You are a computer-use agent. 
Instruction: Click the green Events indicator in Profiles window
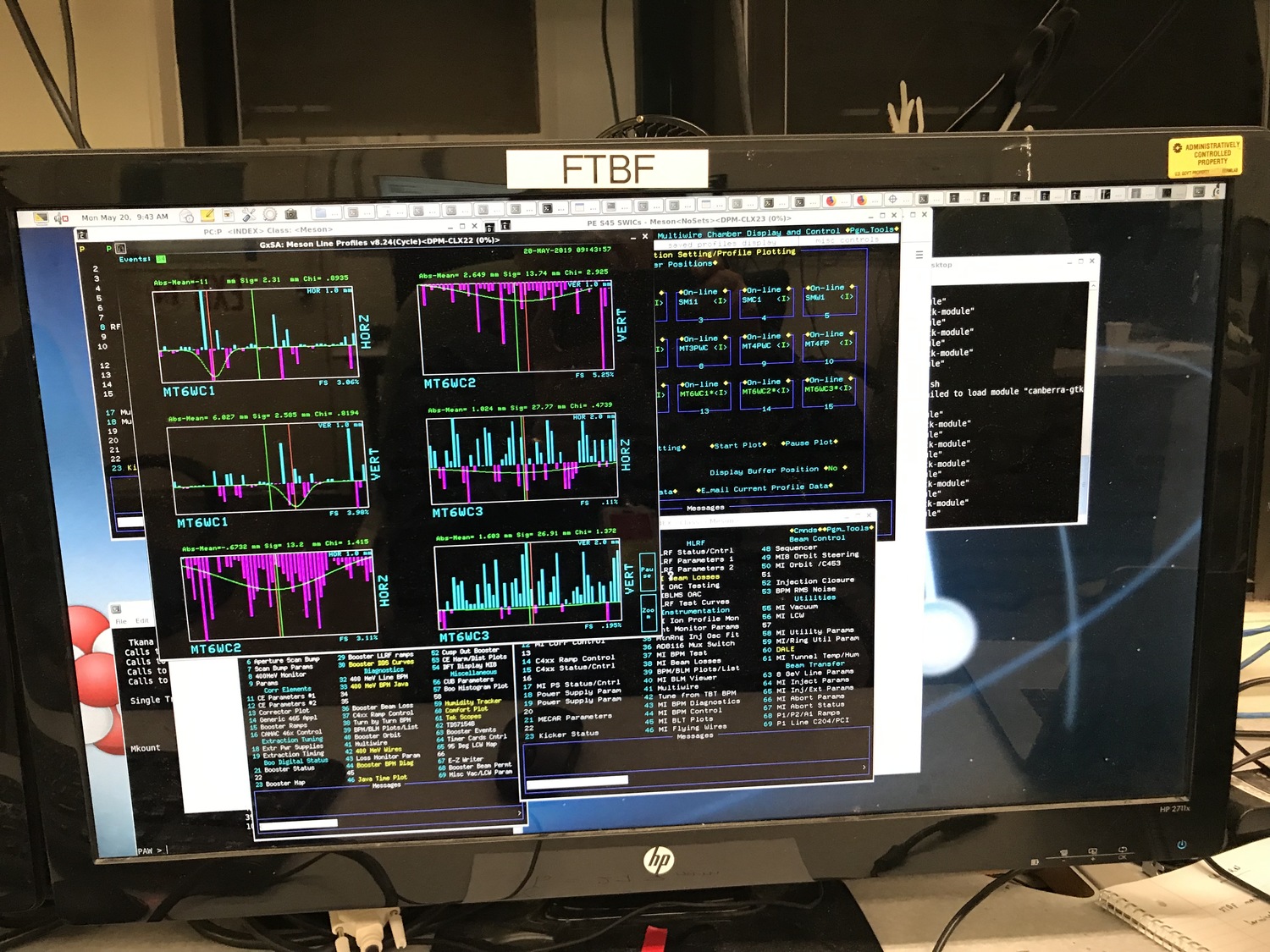pyautogui.click(x=161, y=259)
